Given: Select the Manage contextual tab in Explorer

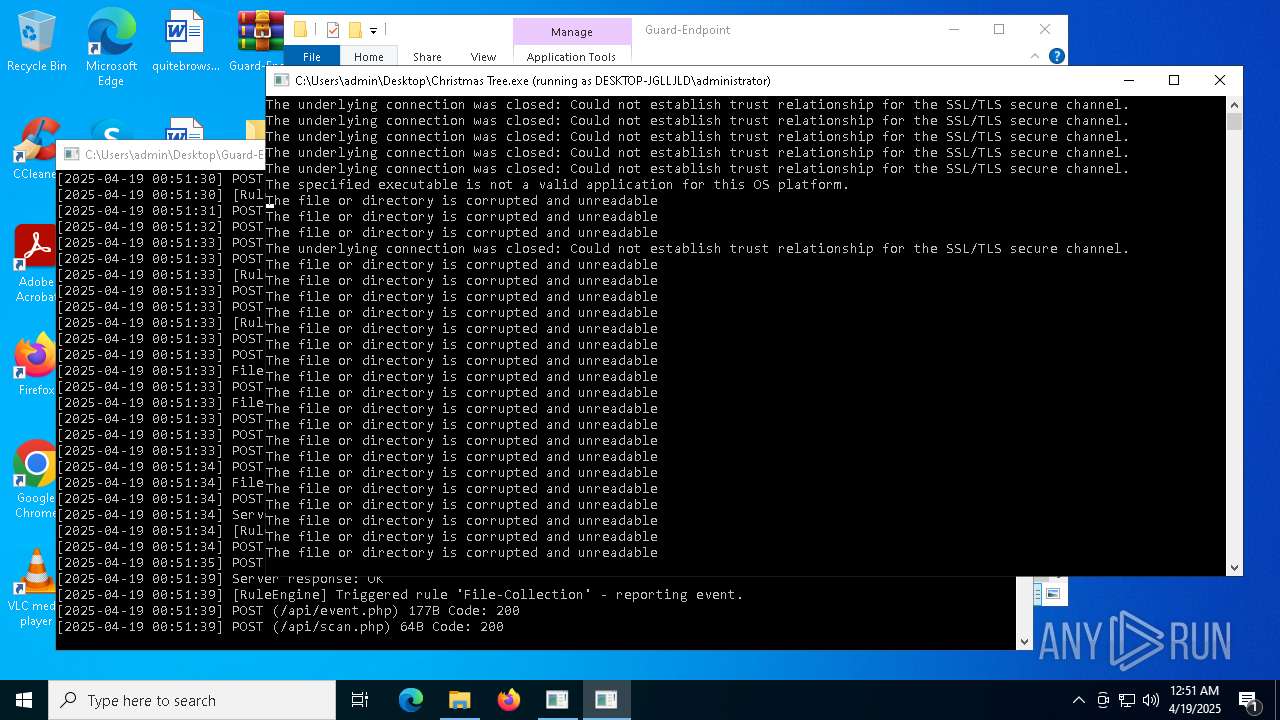Looking at the screenshot, I should [x=572, y=32].
